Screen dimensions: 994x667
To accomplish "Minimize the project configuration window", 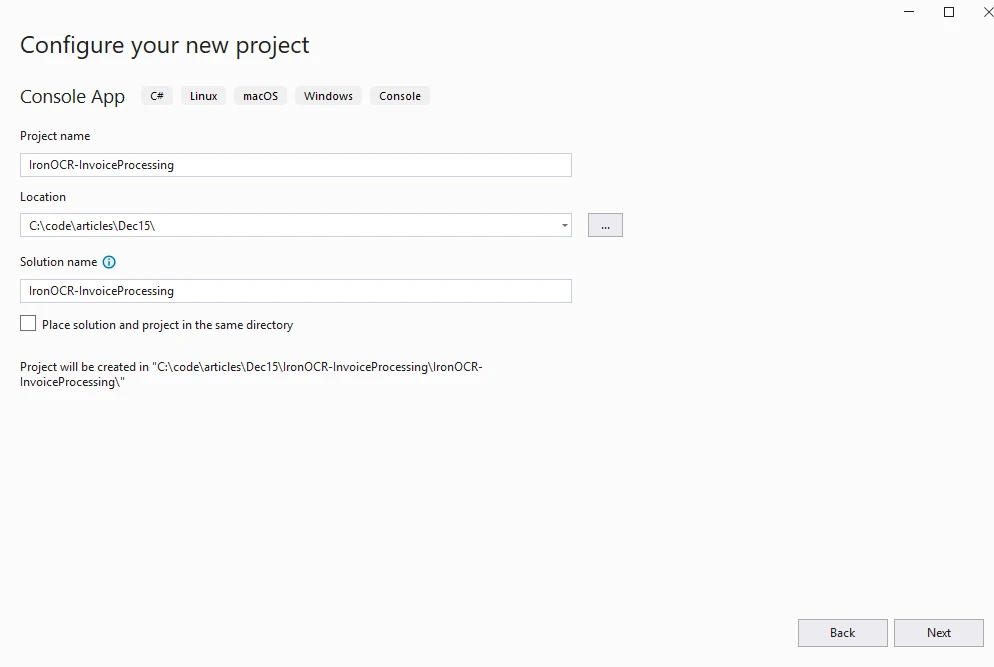I will pyautogui.click(x=909, y=12).
